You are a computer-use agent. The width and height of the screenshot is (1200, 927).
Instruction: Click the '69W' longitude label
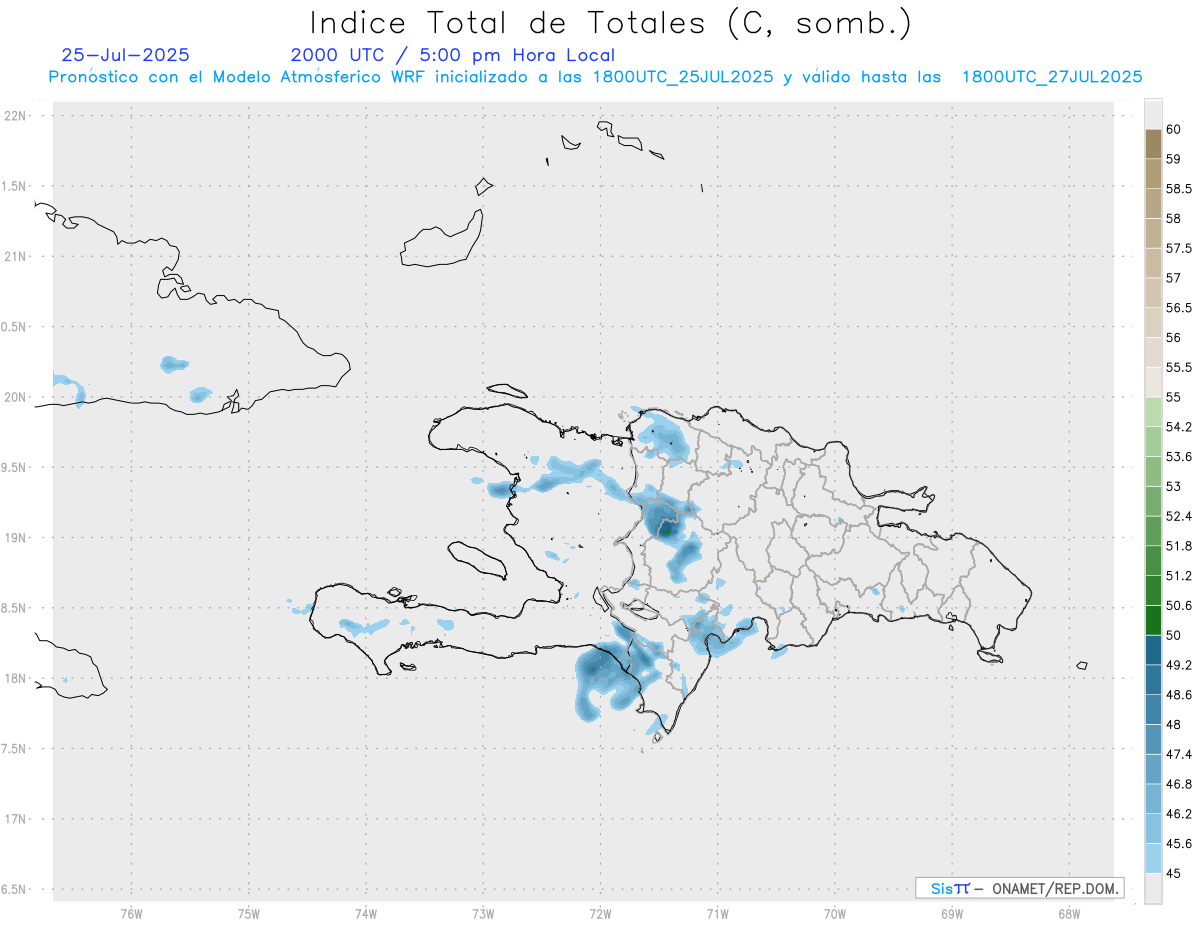(x=952, y=914)
